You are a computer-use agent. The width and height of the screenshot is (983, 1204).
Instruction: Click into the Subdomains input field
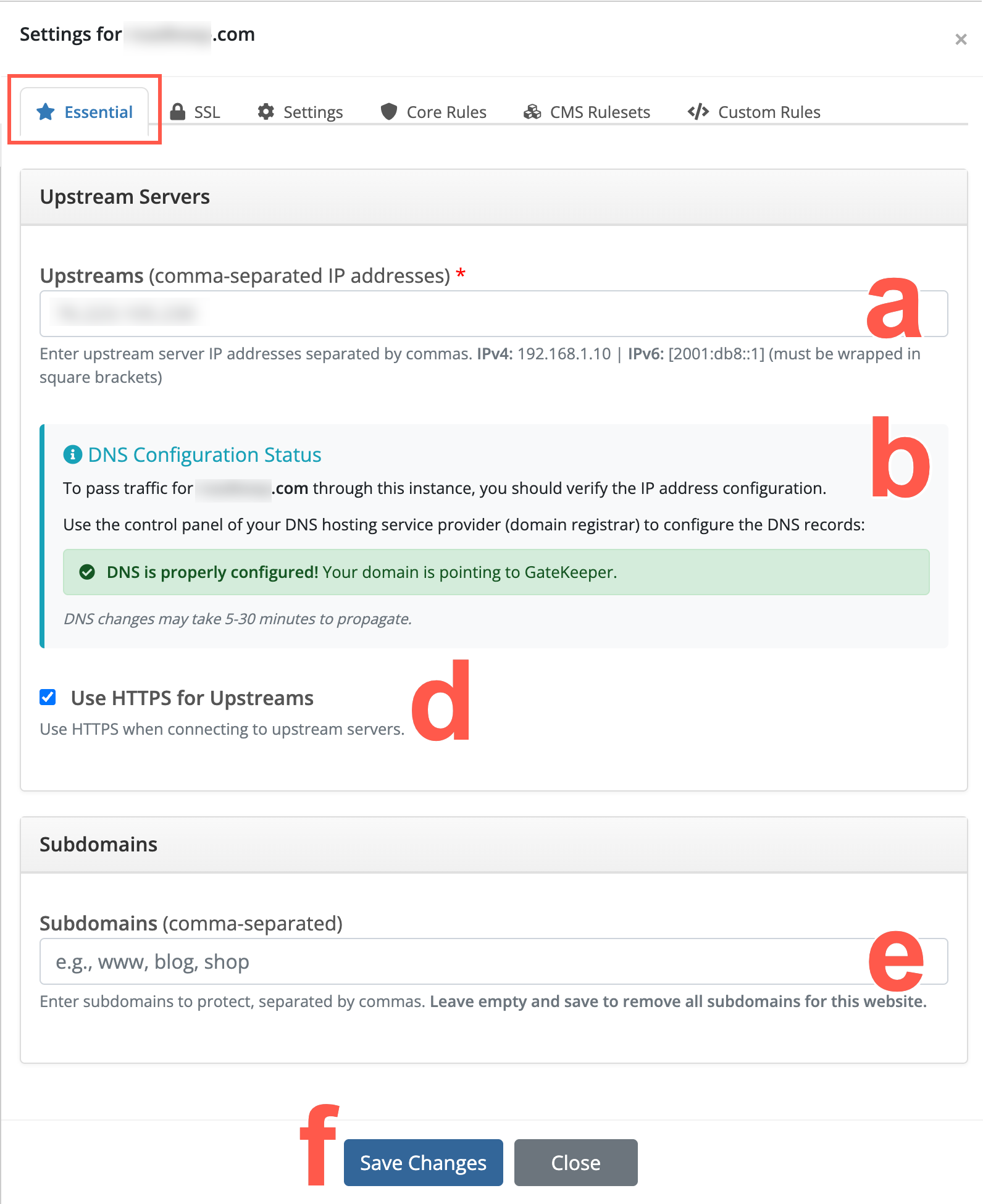pos(494,961)
